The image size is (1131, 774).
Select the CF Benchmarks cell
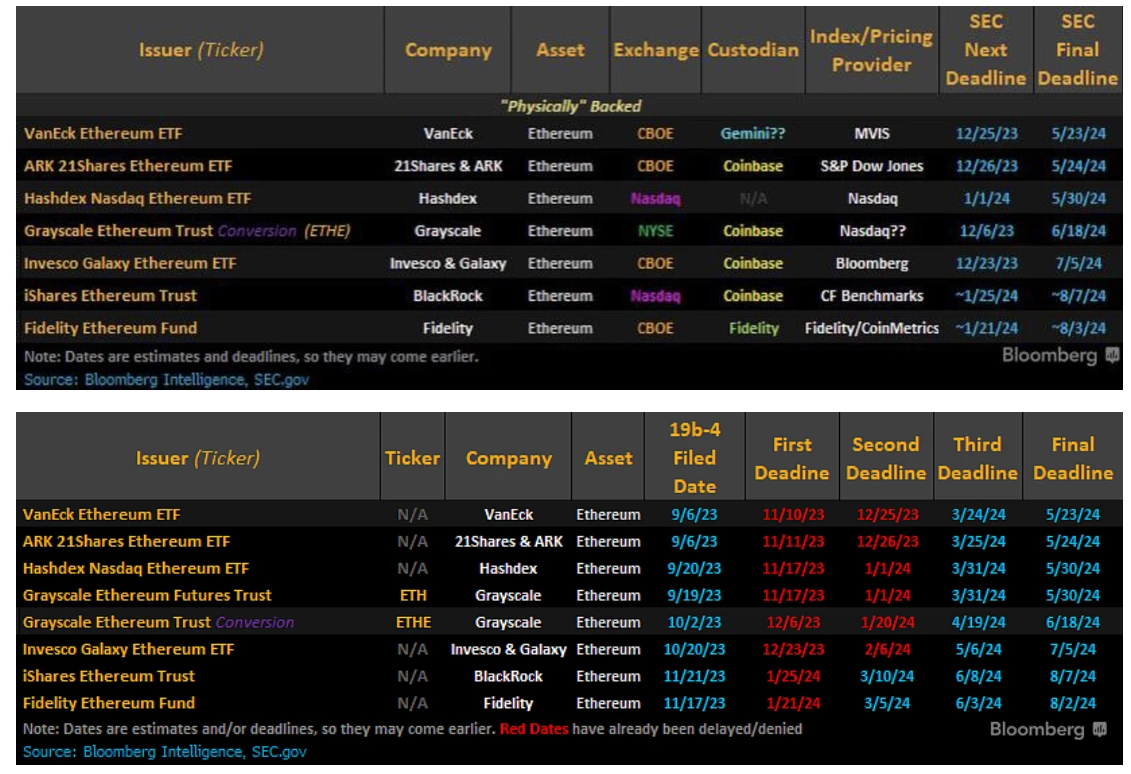pyautogui.click(x=871, y=296)
